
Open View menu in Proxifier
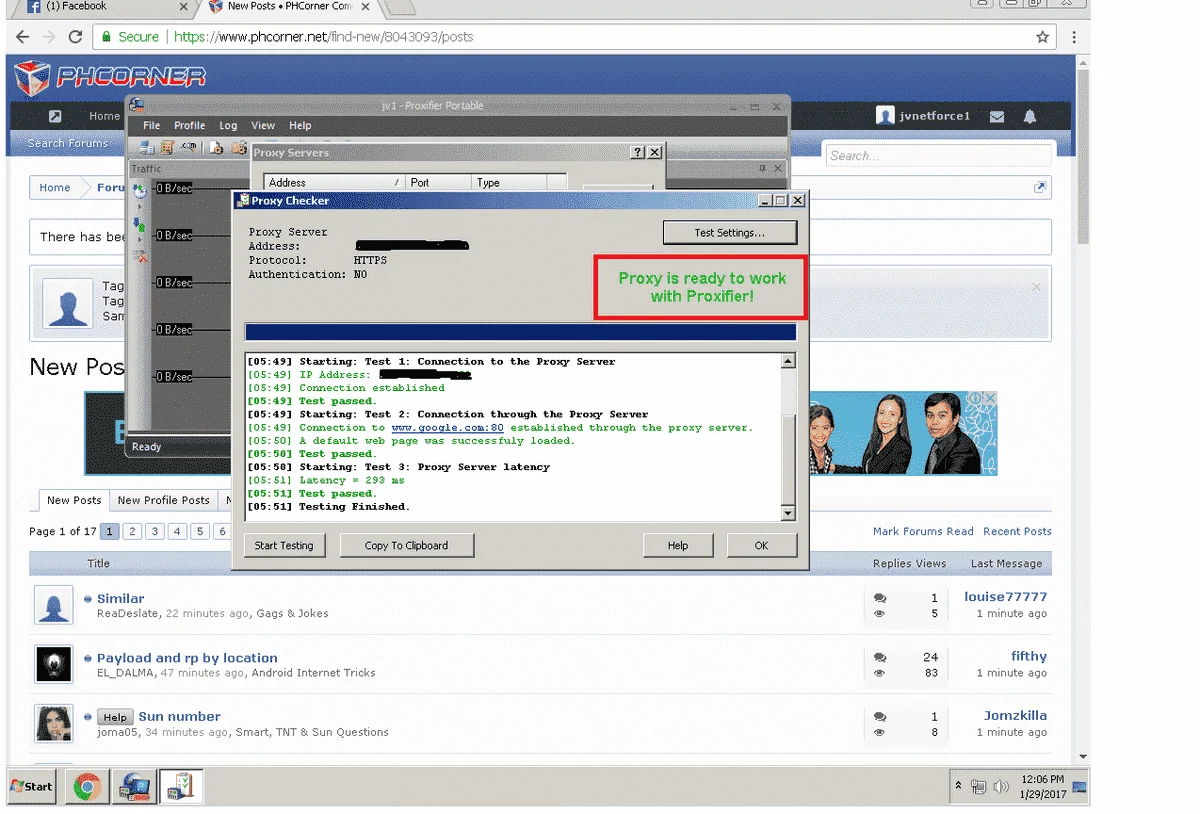[263, 126]
